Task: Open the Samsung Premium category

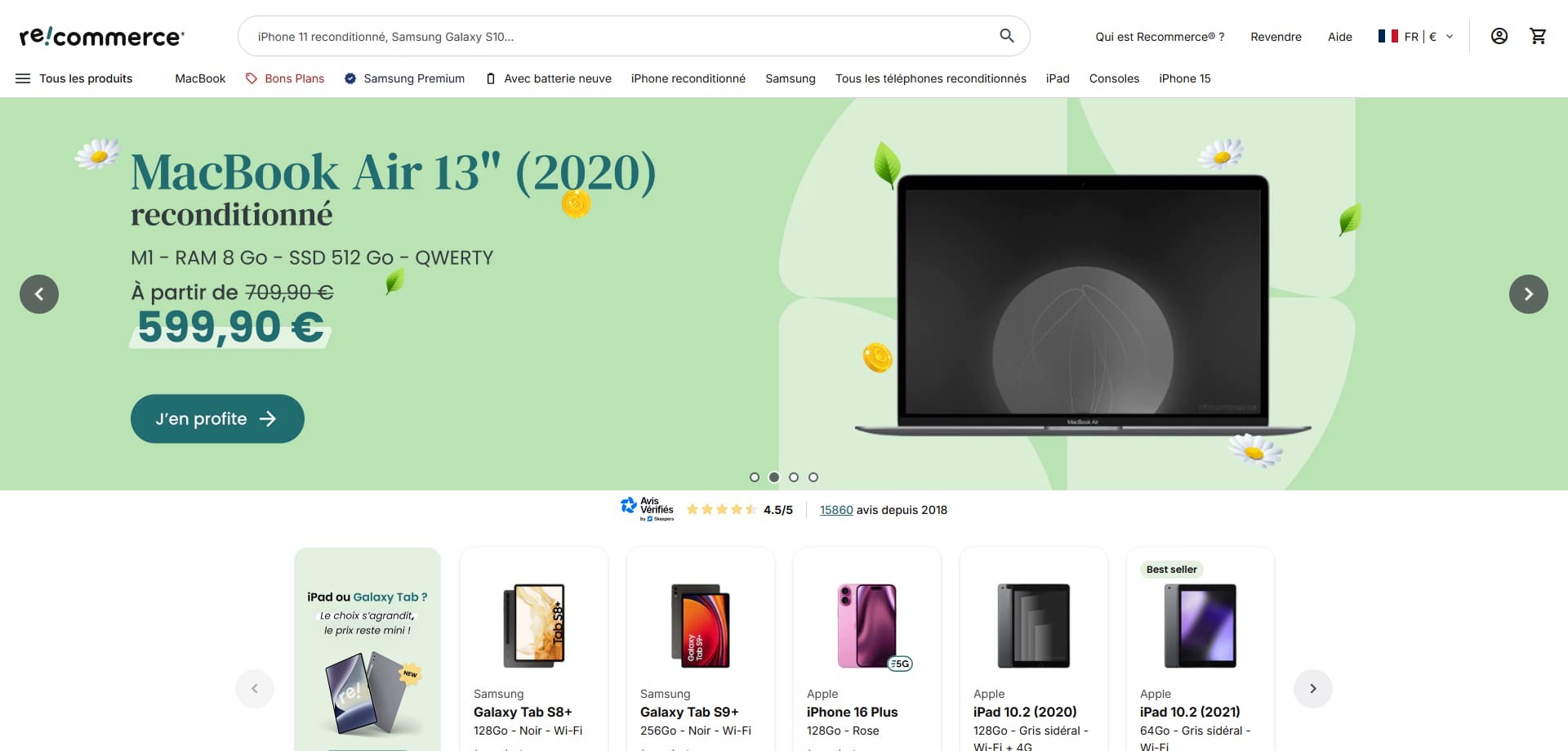Action: 404,78
